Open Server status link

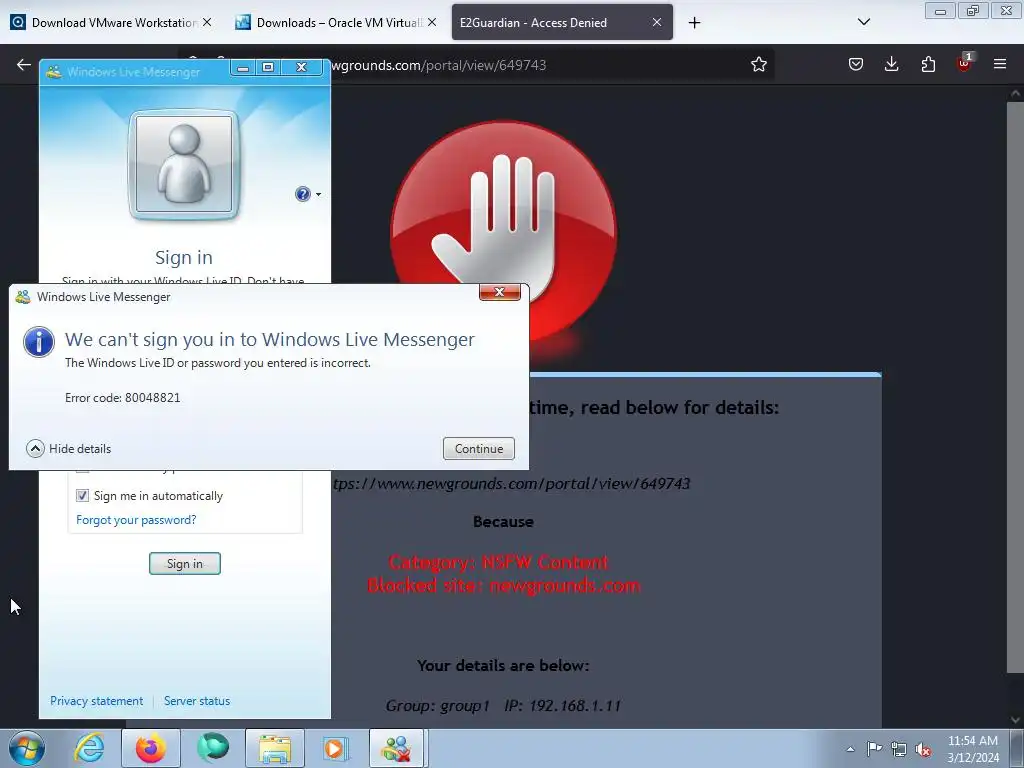pyautogui.click(x=197, y=701)
